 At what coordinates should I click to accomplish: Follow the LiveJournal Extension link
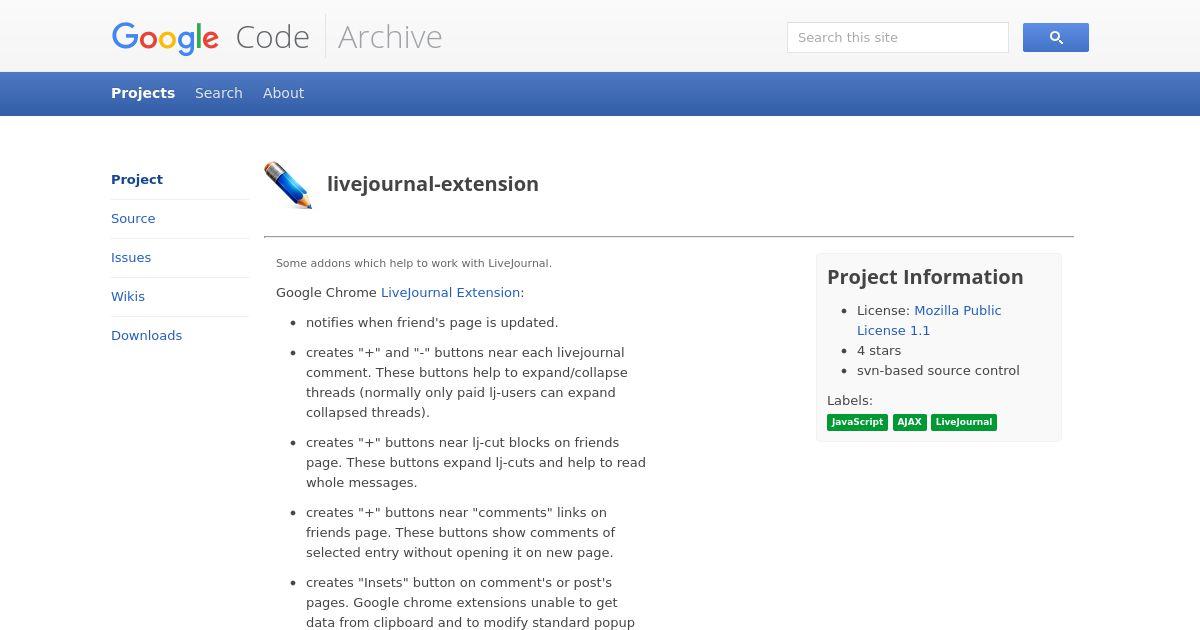tap(450, 293)
